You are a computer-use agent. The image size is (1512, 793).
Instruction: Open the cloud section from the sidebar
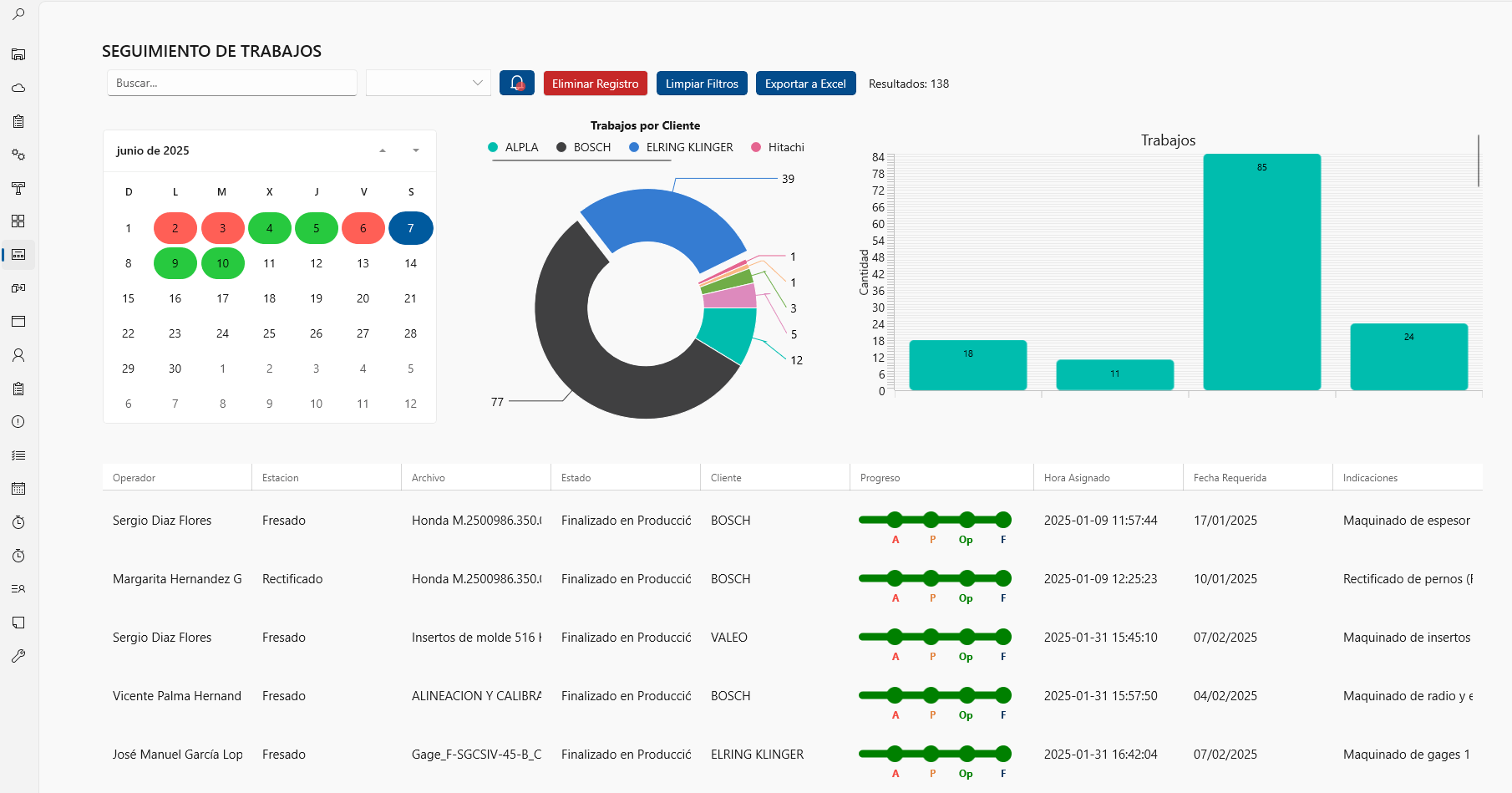(x=18, y=88)
